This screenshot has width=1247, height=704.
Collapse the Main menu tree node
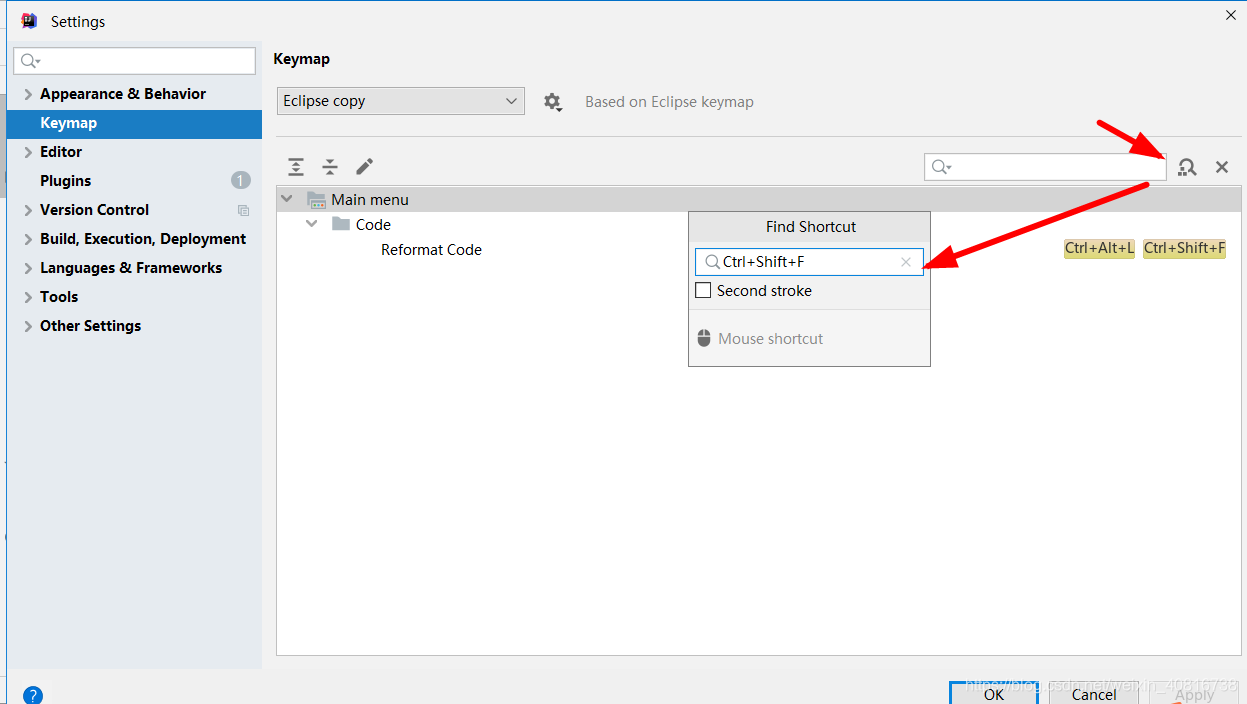(287, 199)
